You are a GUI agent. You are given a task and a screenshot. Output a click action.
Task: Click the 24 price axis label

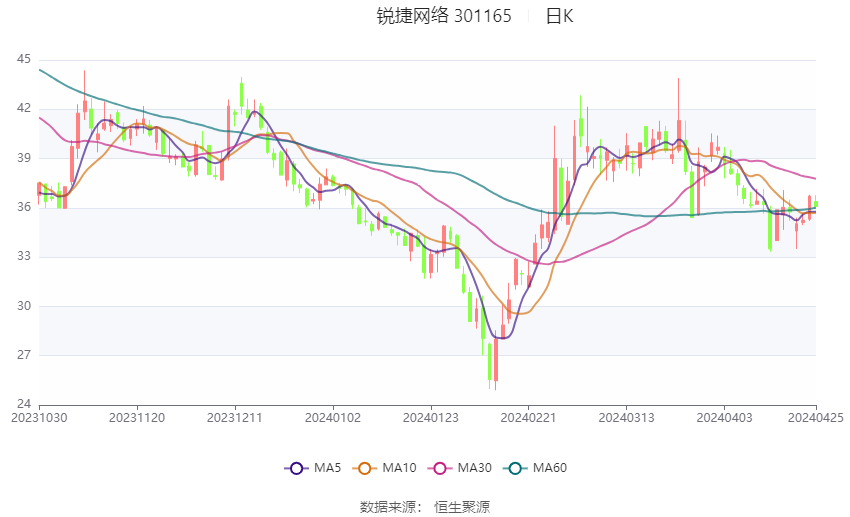click(x=23, y=404)
